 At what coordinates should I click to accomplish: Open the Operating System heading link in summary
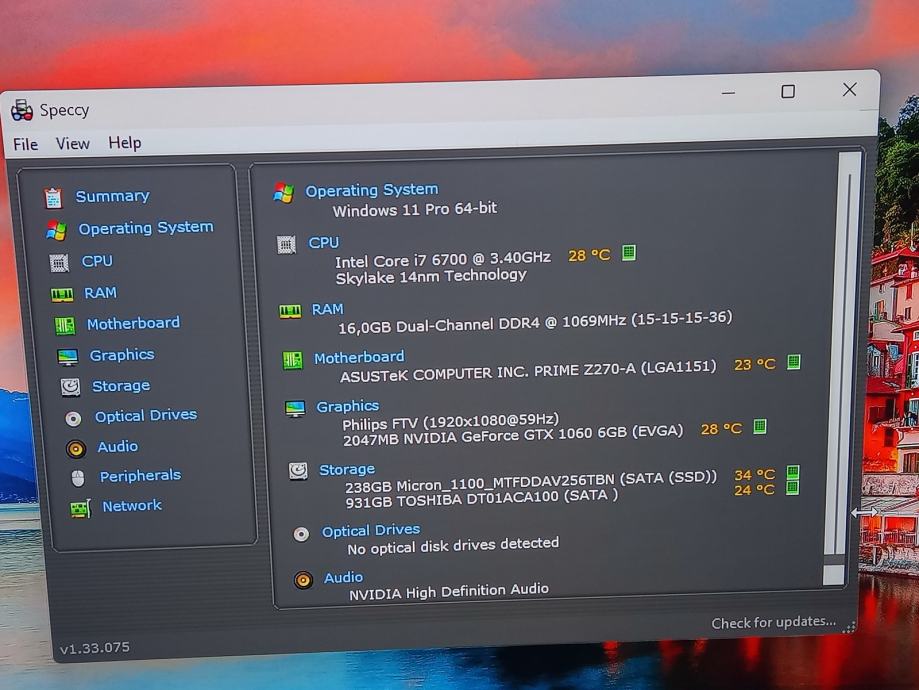pos(371,190)
